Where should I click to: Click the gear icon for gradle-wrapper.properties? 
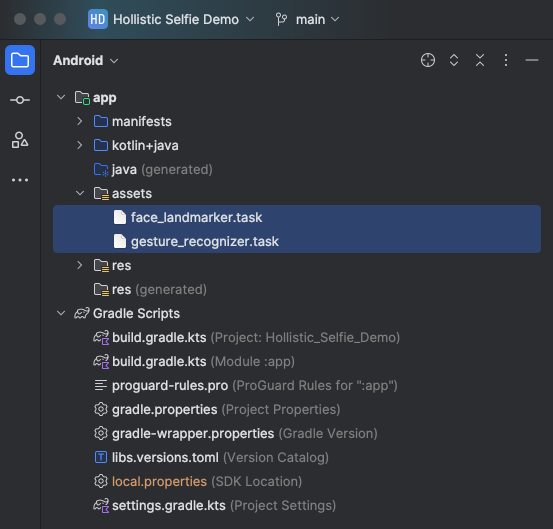tap(101, 433)
